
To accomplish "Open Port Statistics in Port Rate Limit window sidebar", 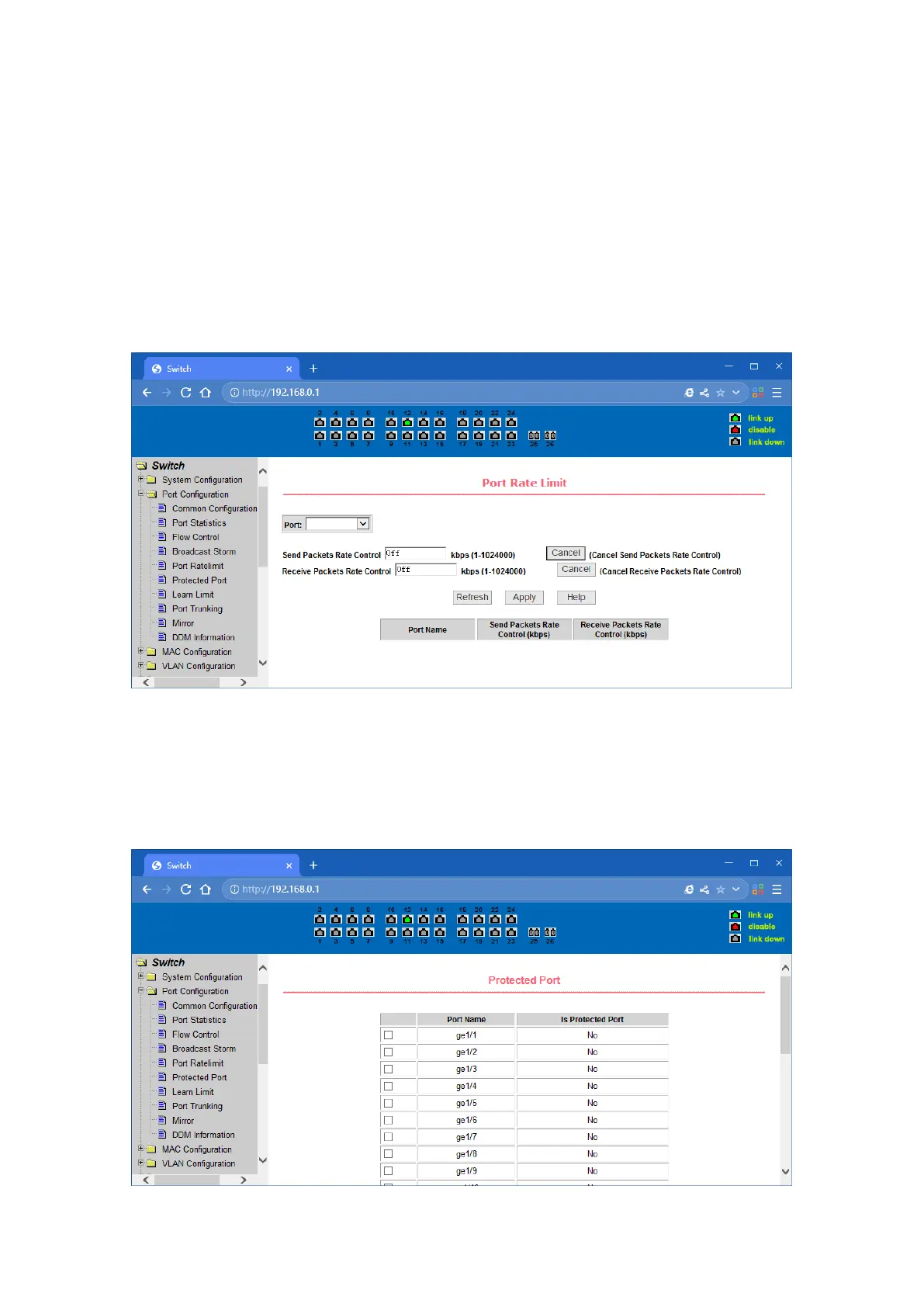I will pos(199,523).
